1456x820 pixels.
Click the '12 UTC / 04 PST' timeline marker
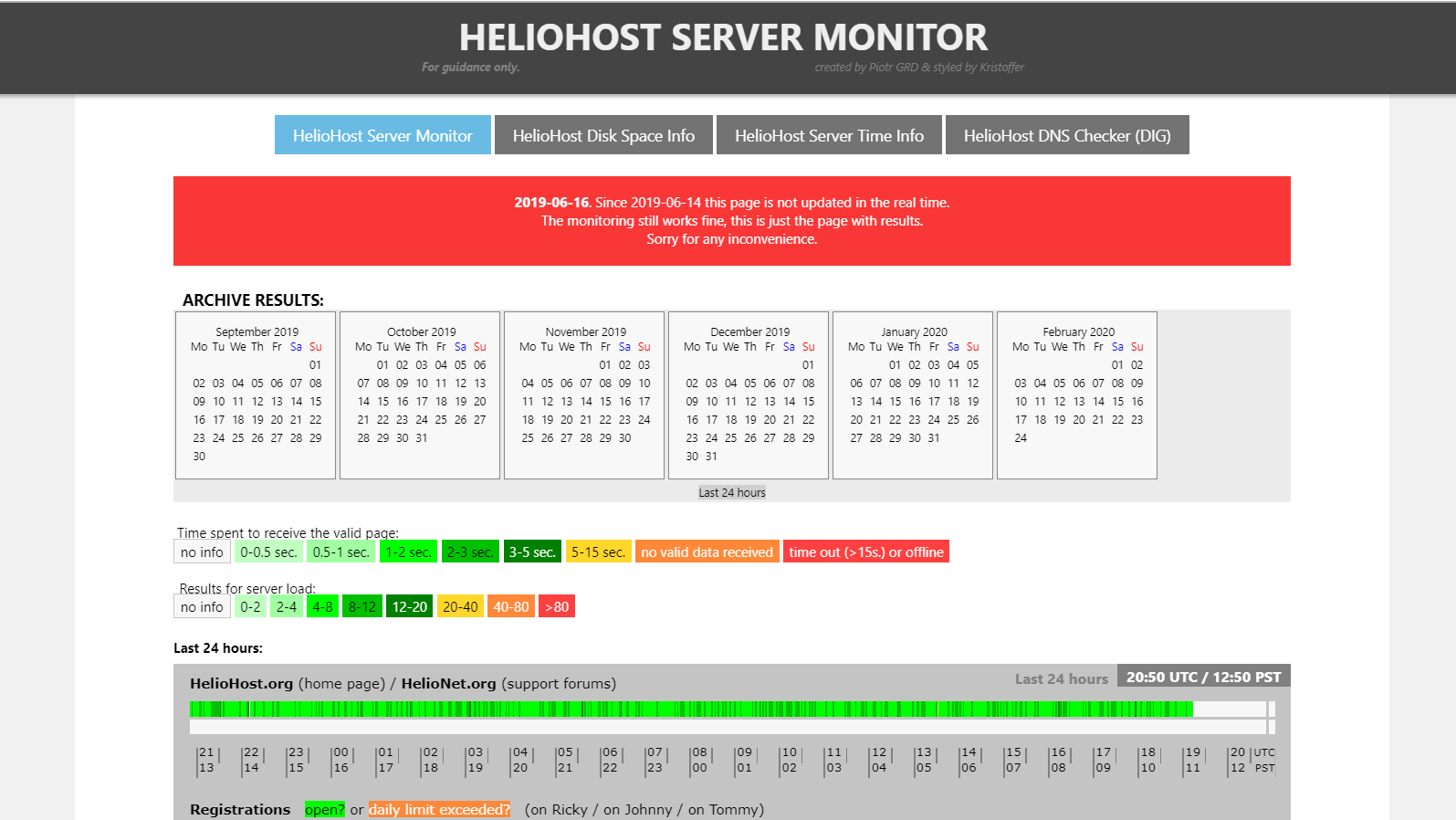(x=878, y=760)
